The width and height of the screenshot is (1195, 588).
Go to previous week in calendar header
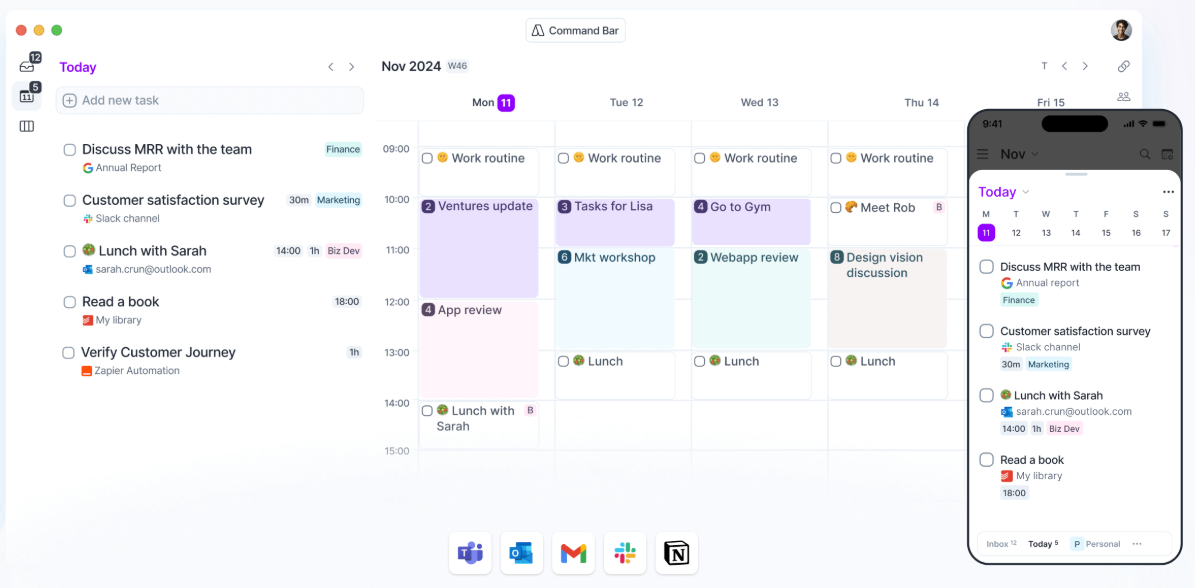(1064, 66)
